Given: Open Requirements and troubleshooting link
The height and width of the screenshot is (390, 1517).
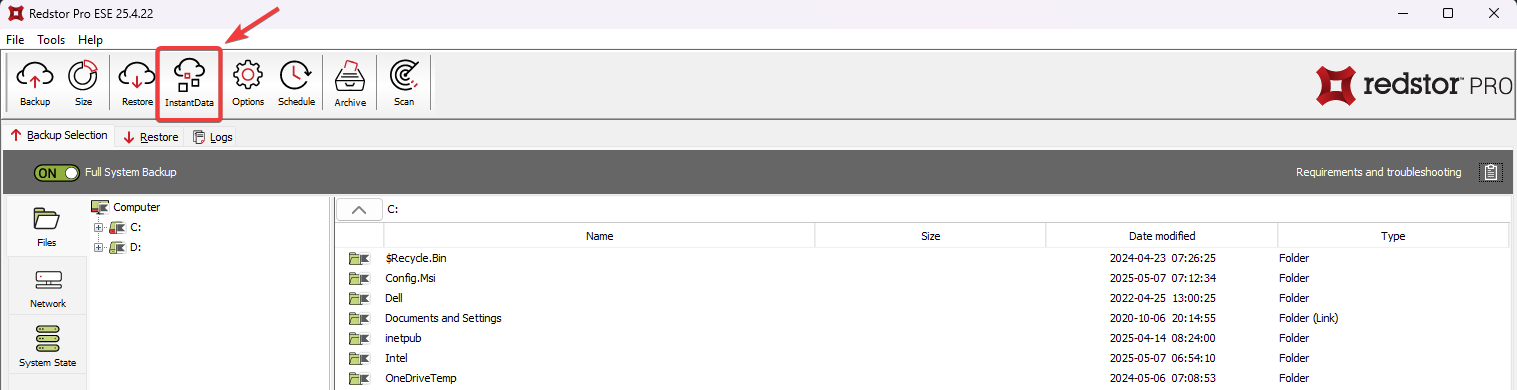Looking at the screenshot, I should [x=1378, y=172].
